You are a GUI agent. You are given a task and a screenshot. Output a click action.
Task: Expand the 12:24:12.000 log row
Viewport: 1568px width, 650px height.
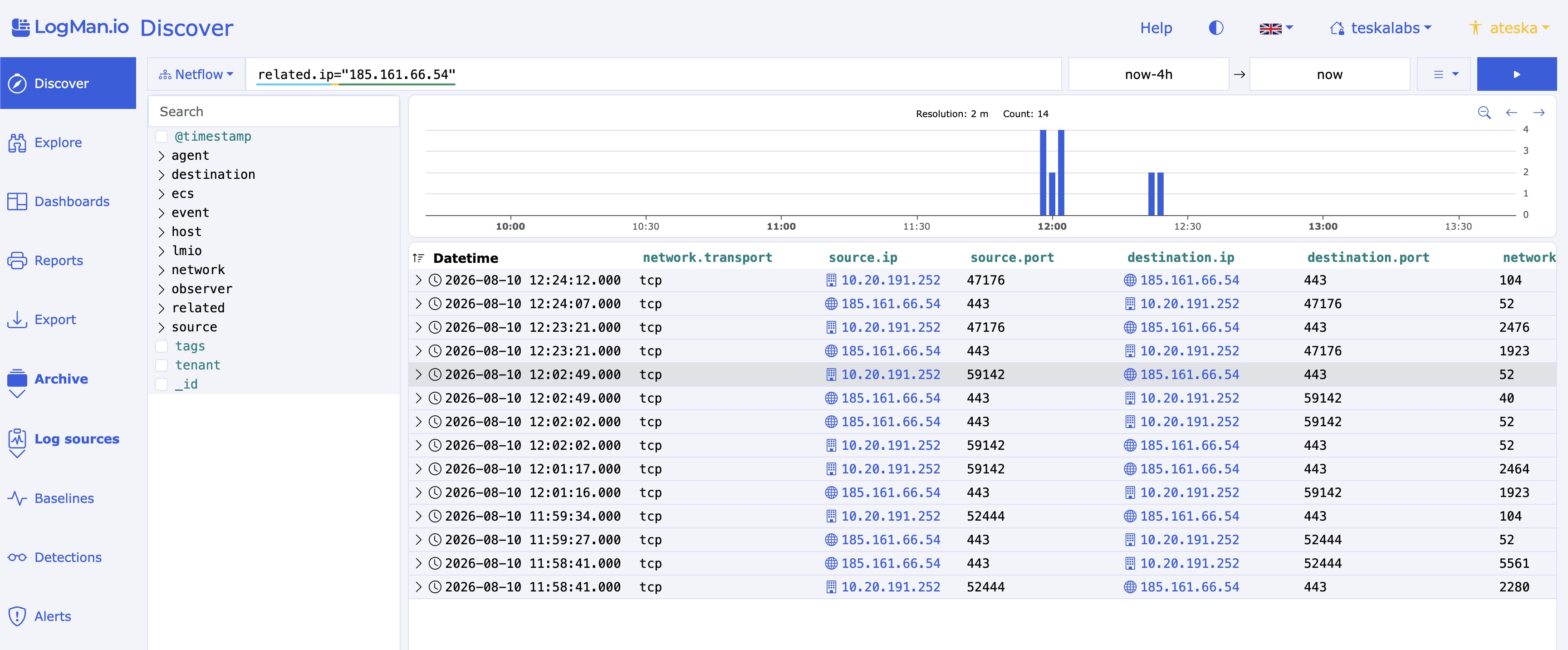(418, 280)
